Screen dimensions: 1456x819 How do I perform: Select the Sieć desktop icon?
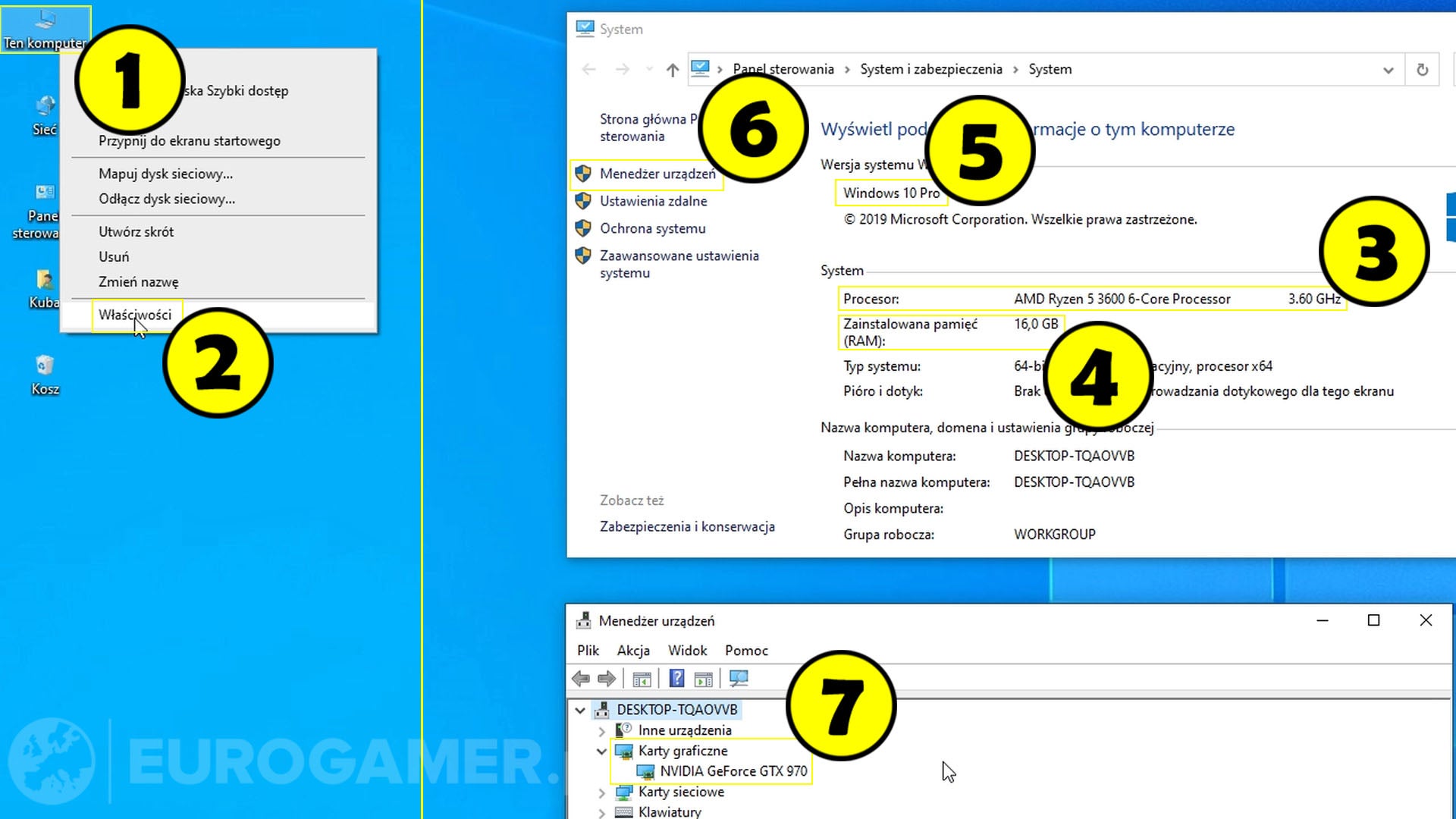[x=45, y=115]
